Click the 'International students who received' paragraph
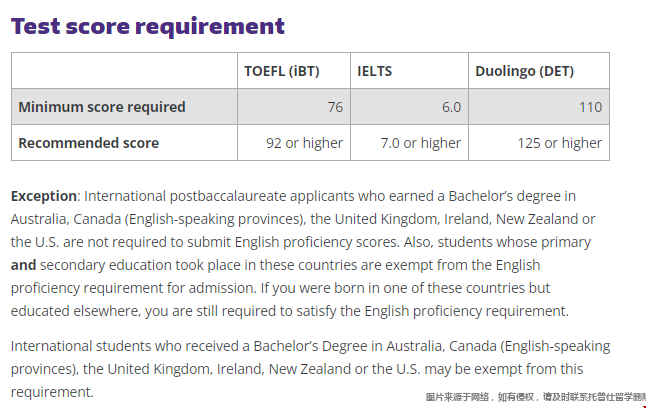The height and width of the screenshot is (408, 646). (x=310, y=369)
